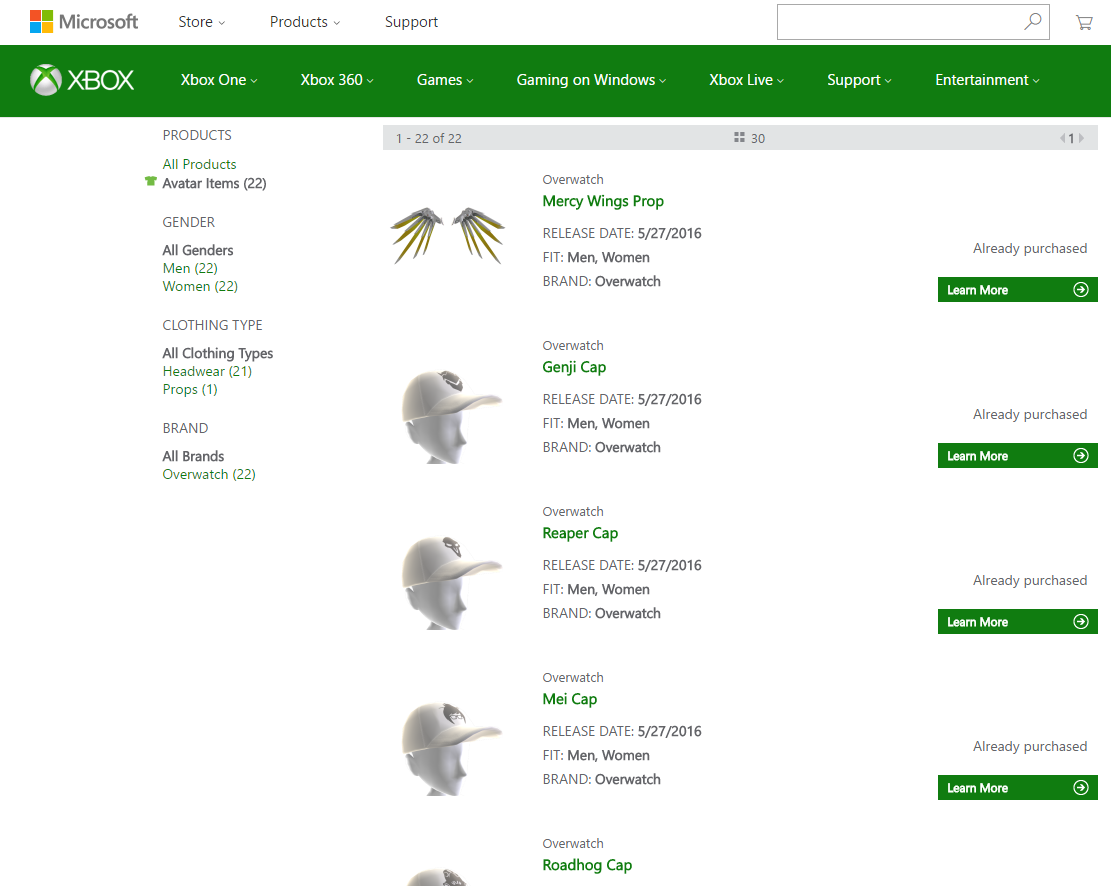Viewport: 1111px width, 886px height.
Task: Filter by Overwatch (22) brand
Action: click(x=209, y=474)
